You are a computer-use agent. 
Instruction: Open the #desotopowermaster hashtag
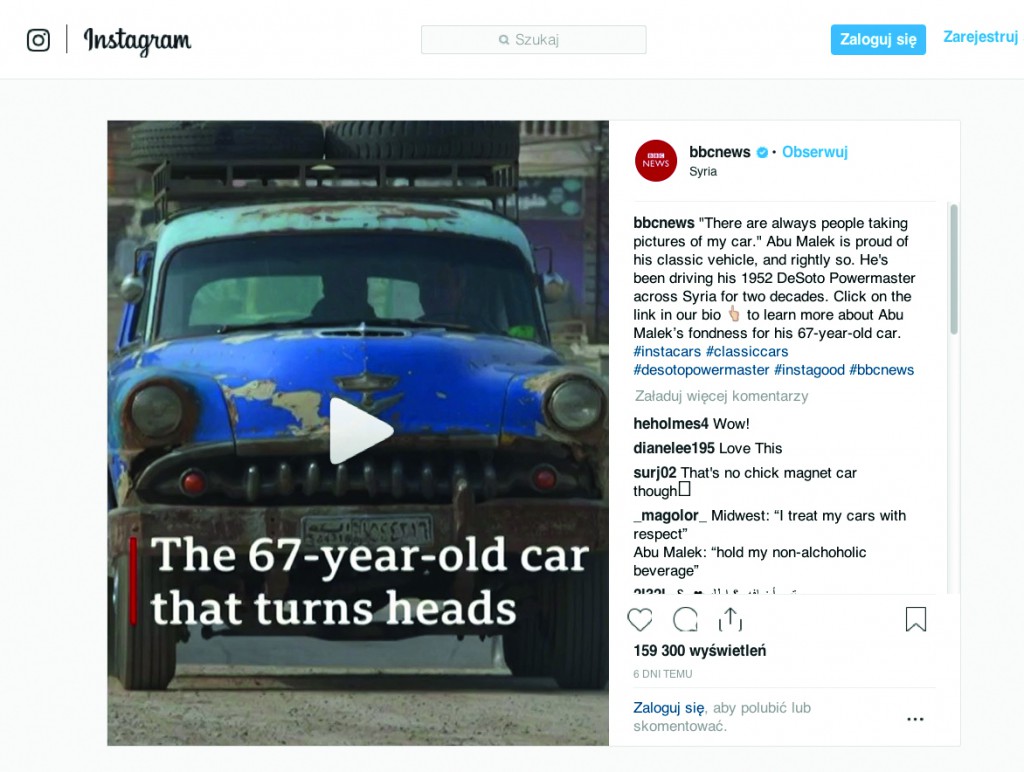click(x=701, y=370)
